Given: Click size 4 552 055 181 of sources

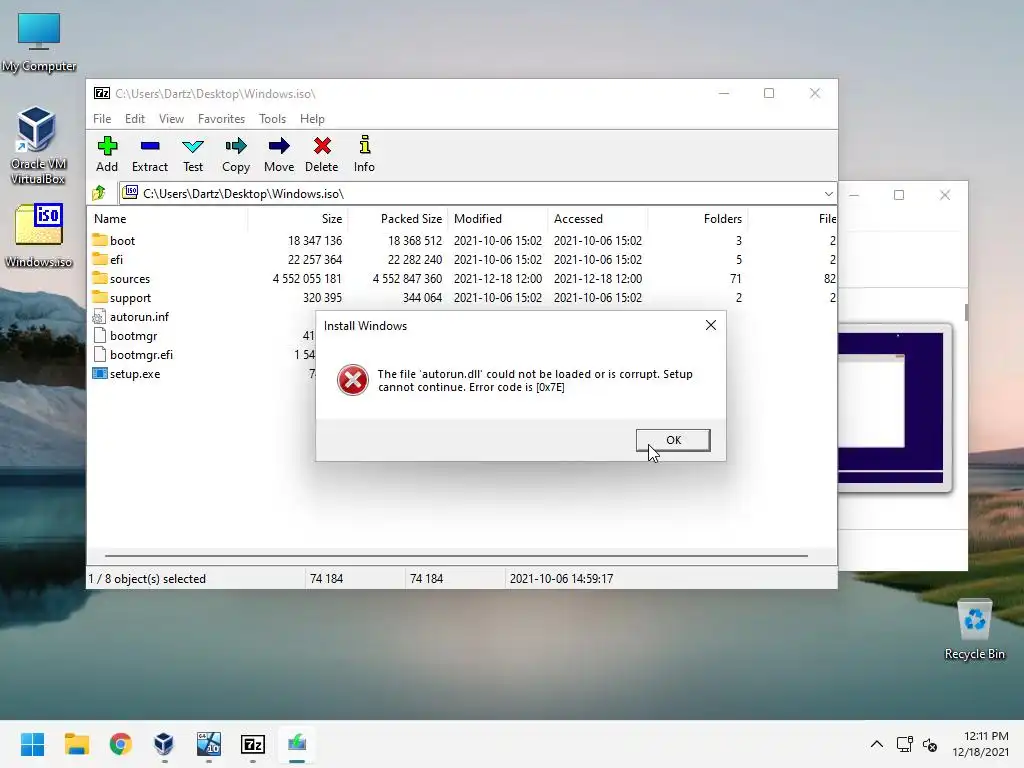Looking at the screenshot, I should coord(307,278).
